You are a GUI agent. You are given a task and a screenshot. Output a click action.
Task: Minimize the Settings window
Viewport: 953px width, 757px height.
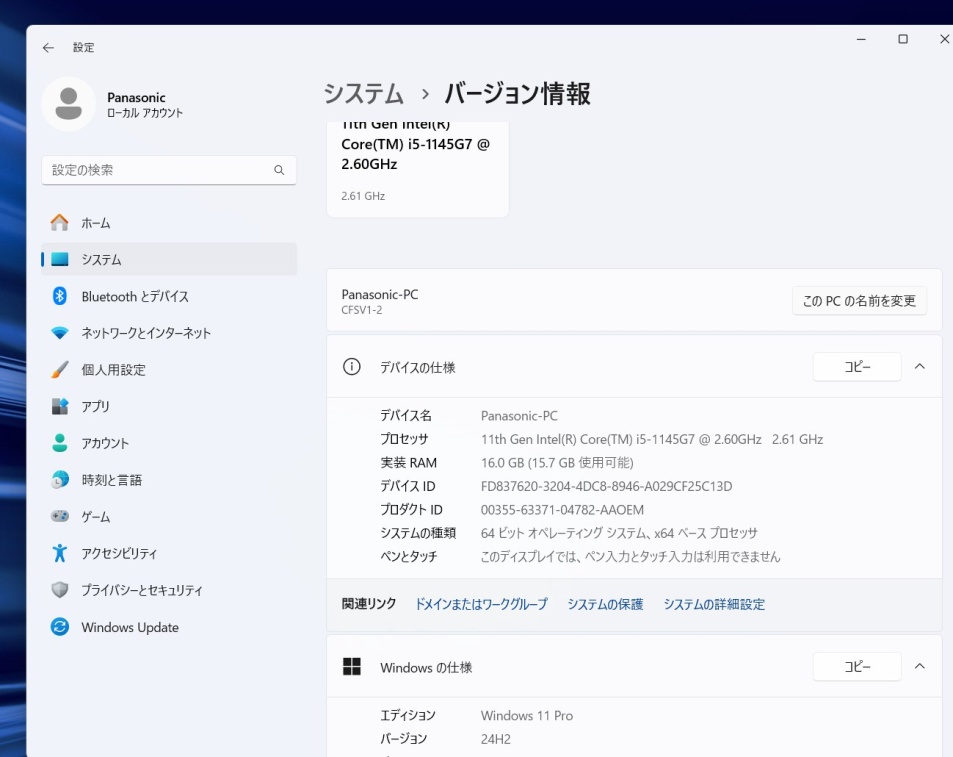(x=861, y=39)
